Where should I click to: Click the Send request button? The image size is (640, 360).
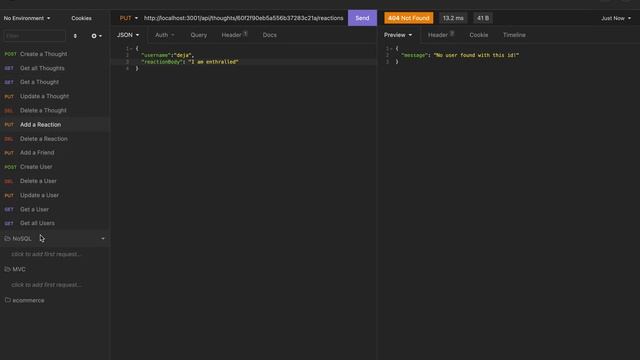[362, 18]
